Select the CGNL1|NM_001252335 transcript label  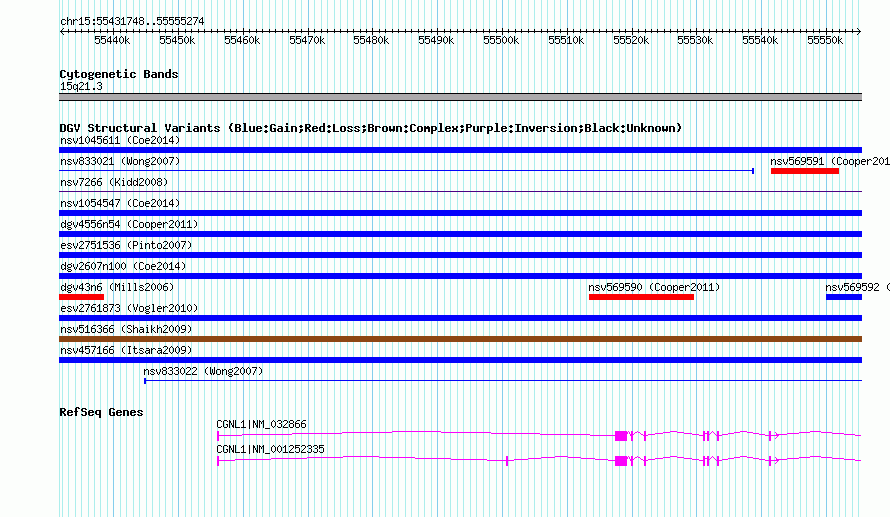[270, 449]
